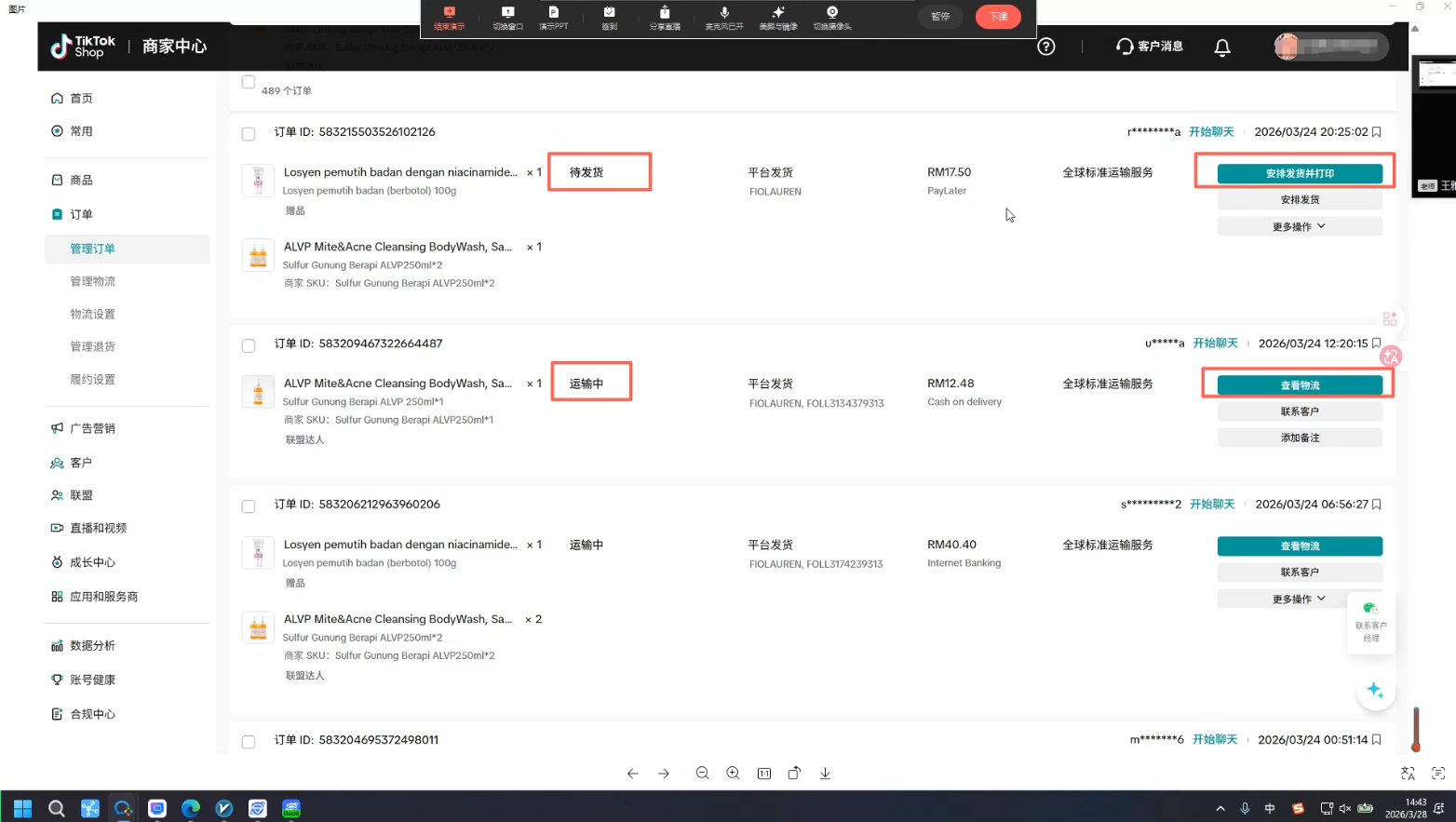Tick the checkbox for order 583215503526102126
This screenshot has height=822, width=1456.
click(249, 134)
